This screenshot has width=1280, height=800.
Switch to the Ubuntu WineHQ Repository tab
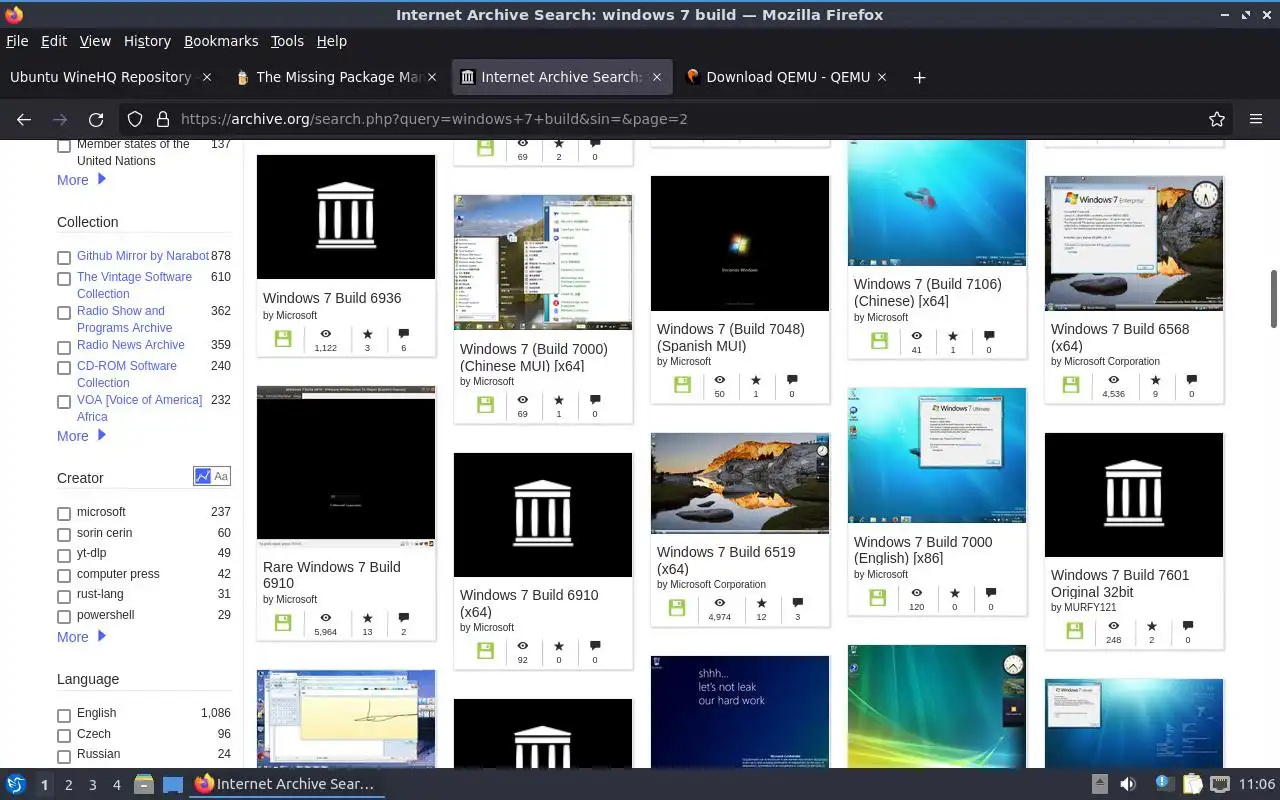point(110,77)
